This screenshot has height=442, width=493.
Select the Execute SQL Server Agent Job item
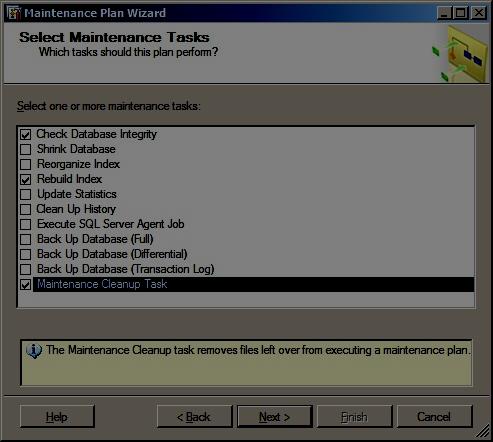[110, 224]
